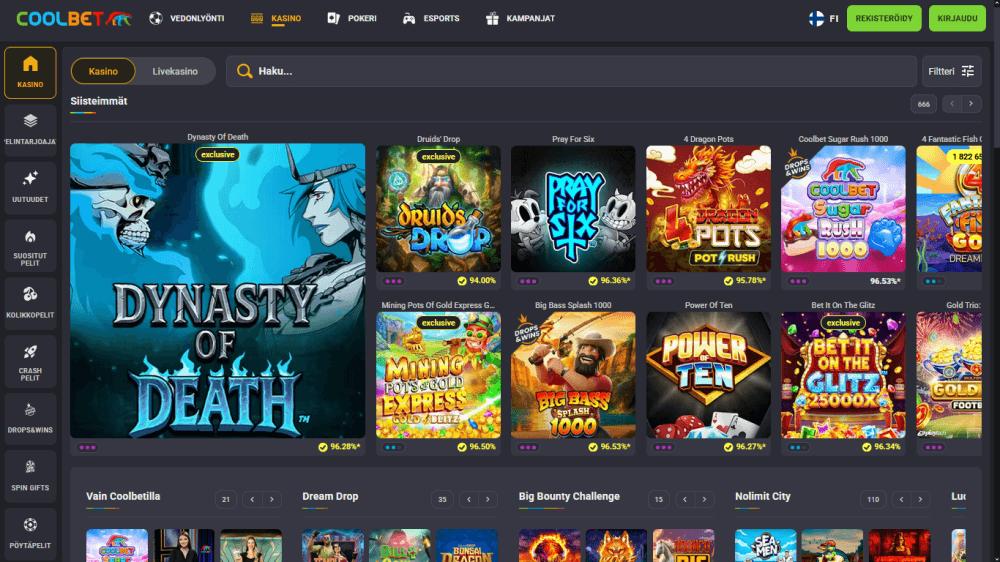Open Kampanjat in top navigation
This screenshot has height=562, width=1000.
coord(519,18)
